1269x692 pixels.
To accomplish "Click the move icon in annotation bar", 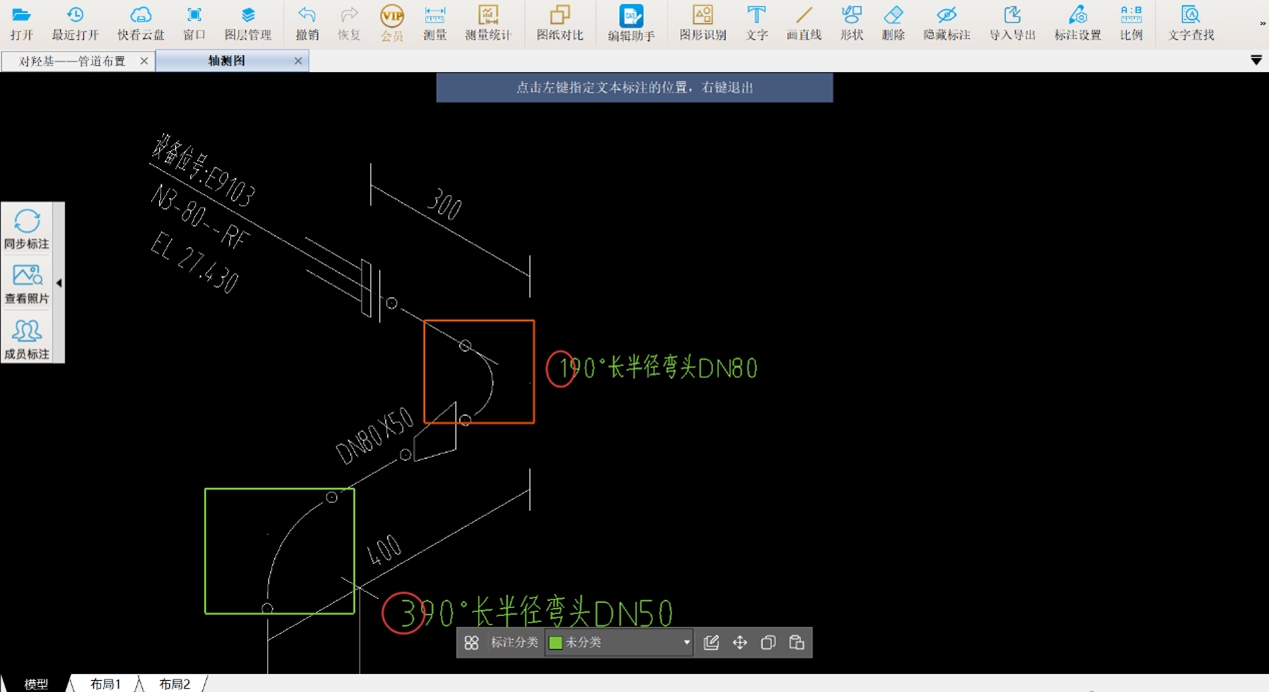I will click(740, 643).
